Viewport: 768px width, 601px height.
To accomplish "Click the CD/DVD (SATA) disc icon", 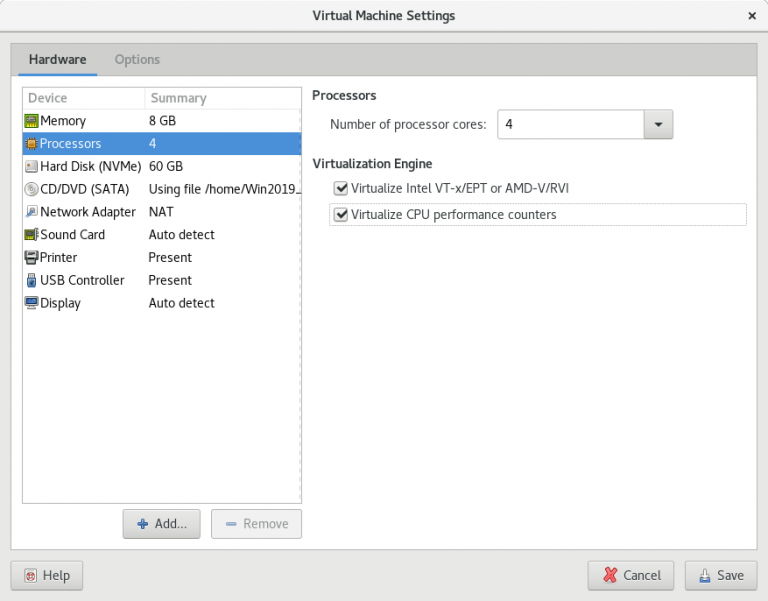I will coord(31,189).
